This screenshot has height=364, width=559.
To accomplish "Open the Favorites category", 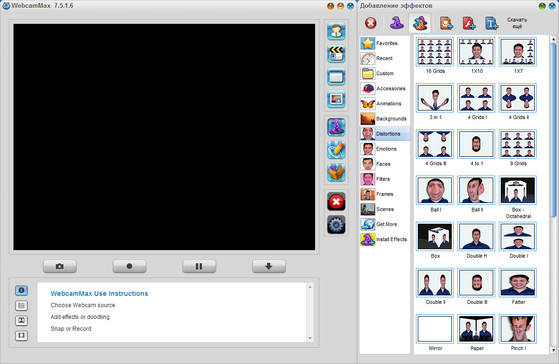I will pyautogui.click(x=385, y=43).
